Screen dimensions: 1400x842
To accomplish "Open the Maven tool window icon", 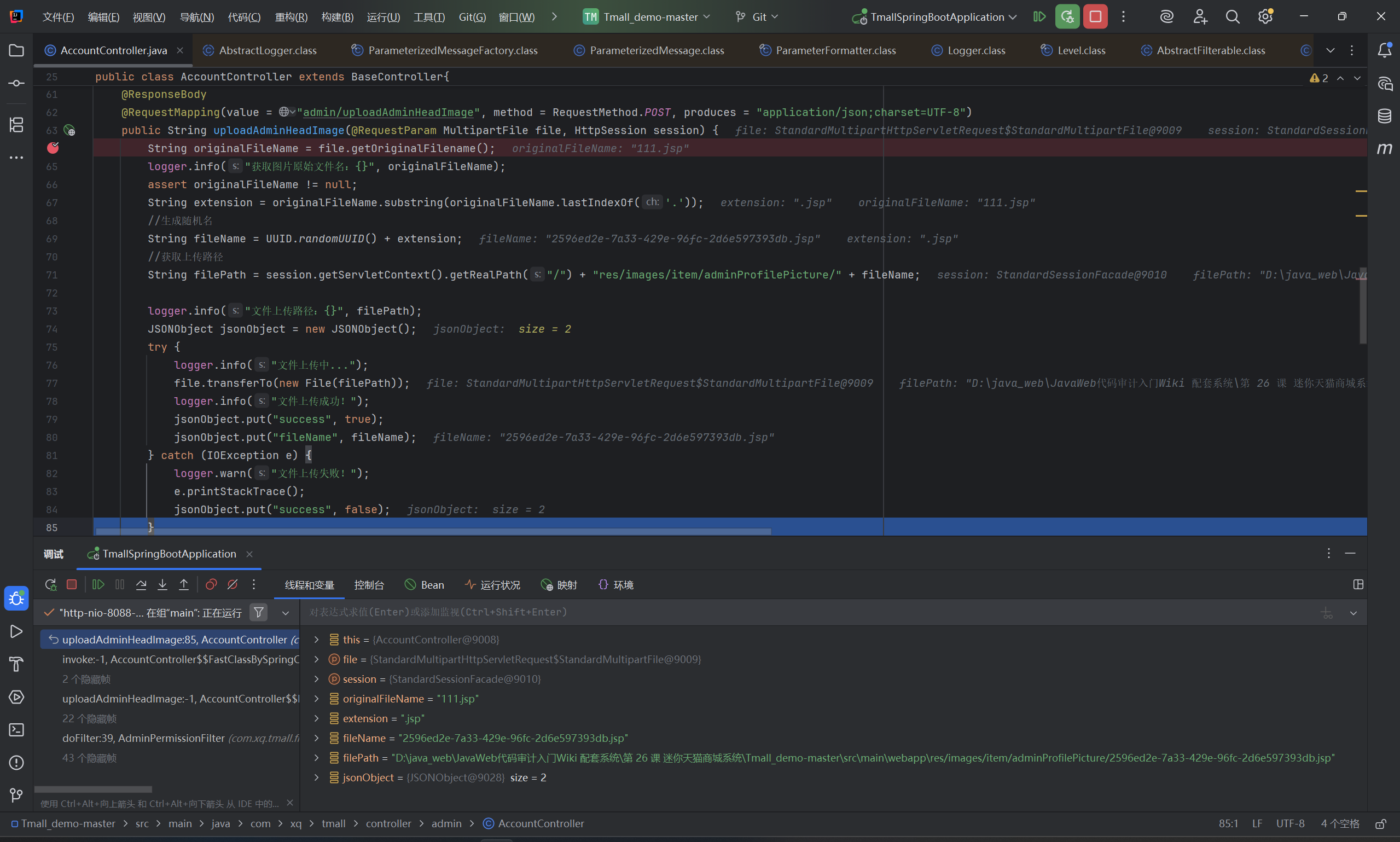I will tap(1385, 149).
